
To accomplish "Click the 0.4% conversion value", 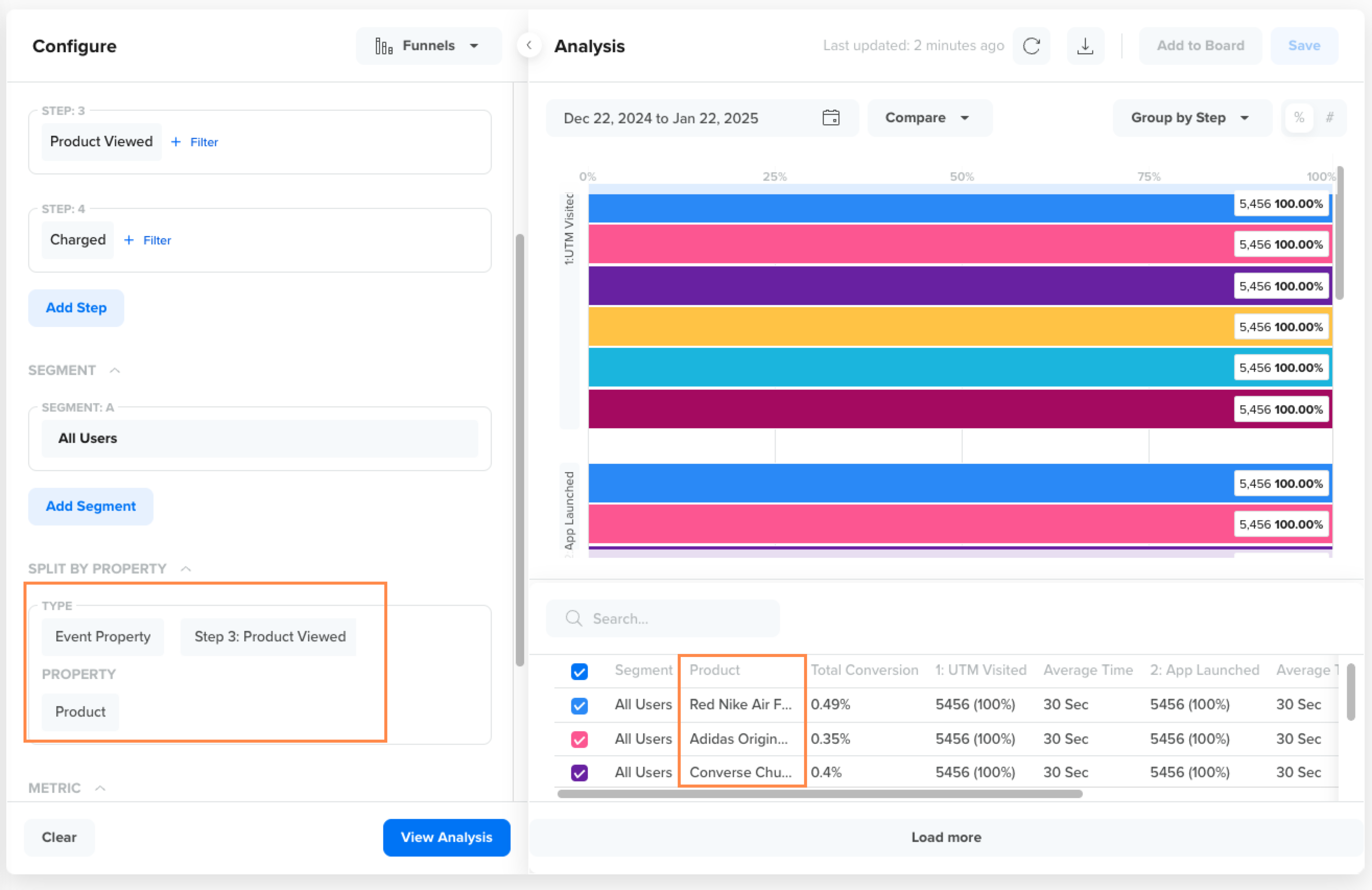I will coord(826,772).
